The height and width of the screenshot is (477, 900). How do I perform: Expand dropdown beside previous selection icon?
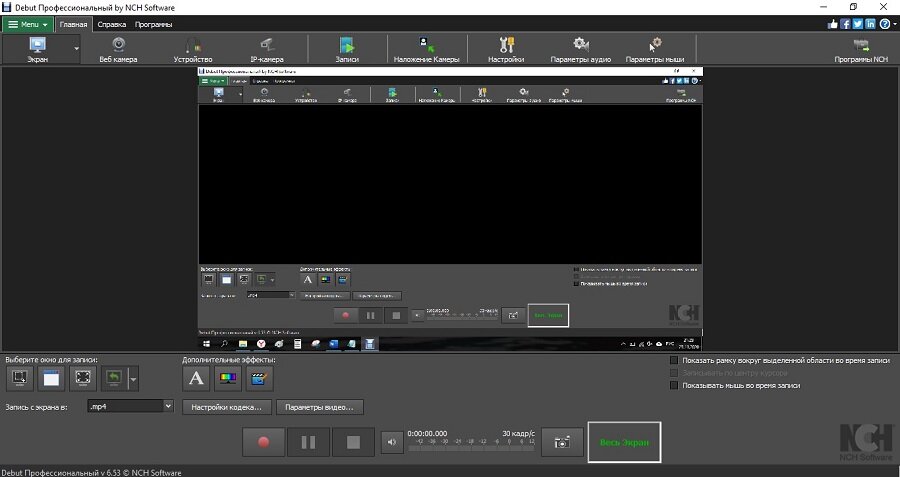click(133, 379)
